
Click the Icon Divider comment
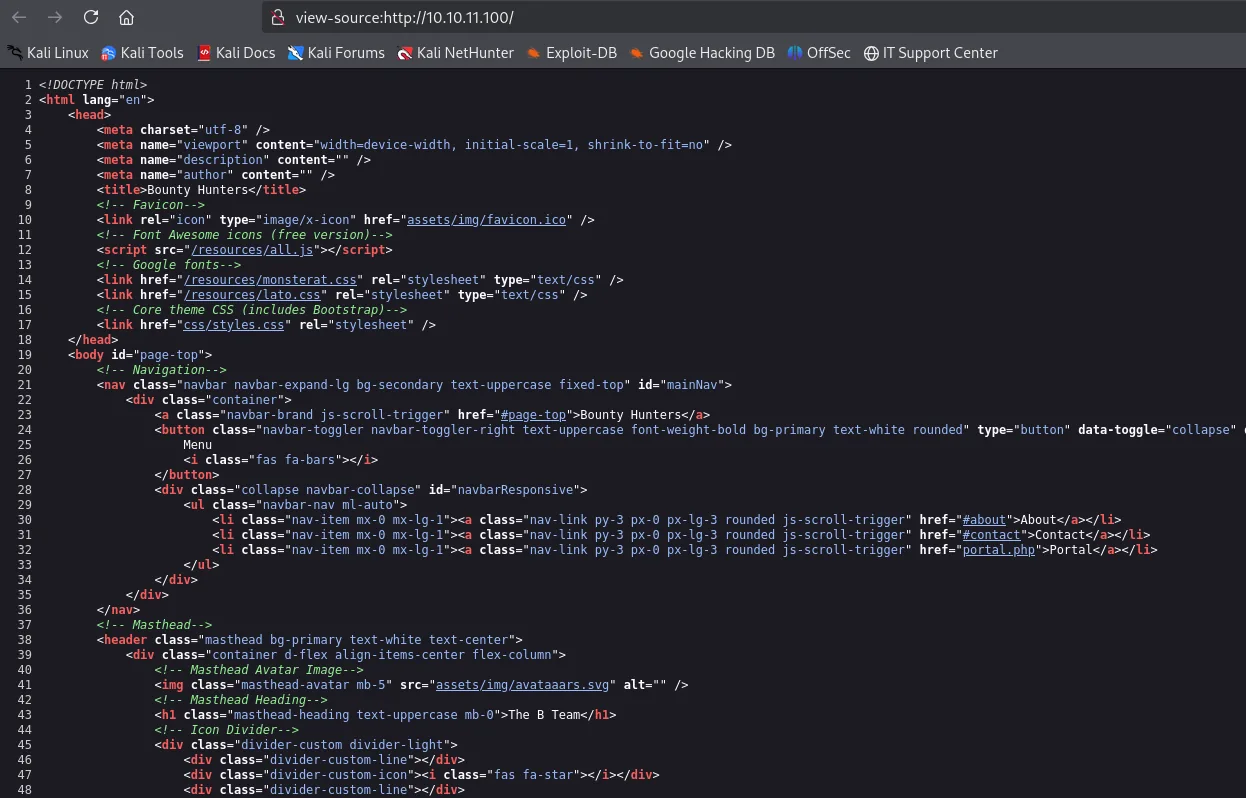pyautogui.click(x=227, y=730)
